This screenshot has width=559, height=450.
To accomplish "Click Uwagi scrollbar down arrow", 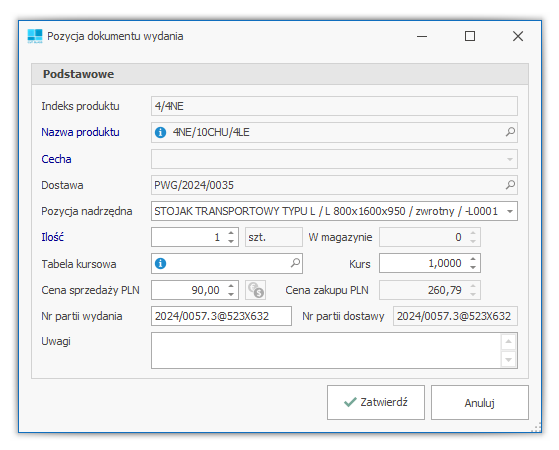I will 508,359.
